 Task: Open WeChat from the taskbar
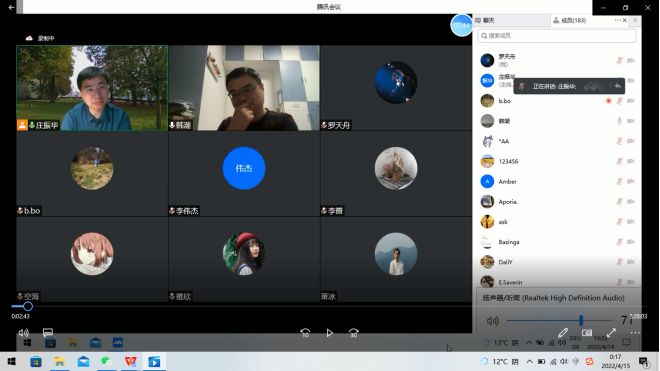click(x=107, y=362)
